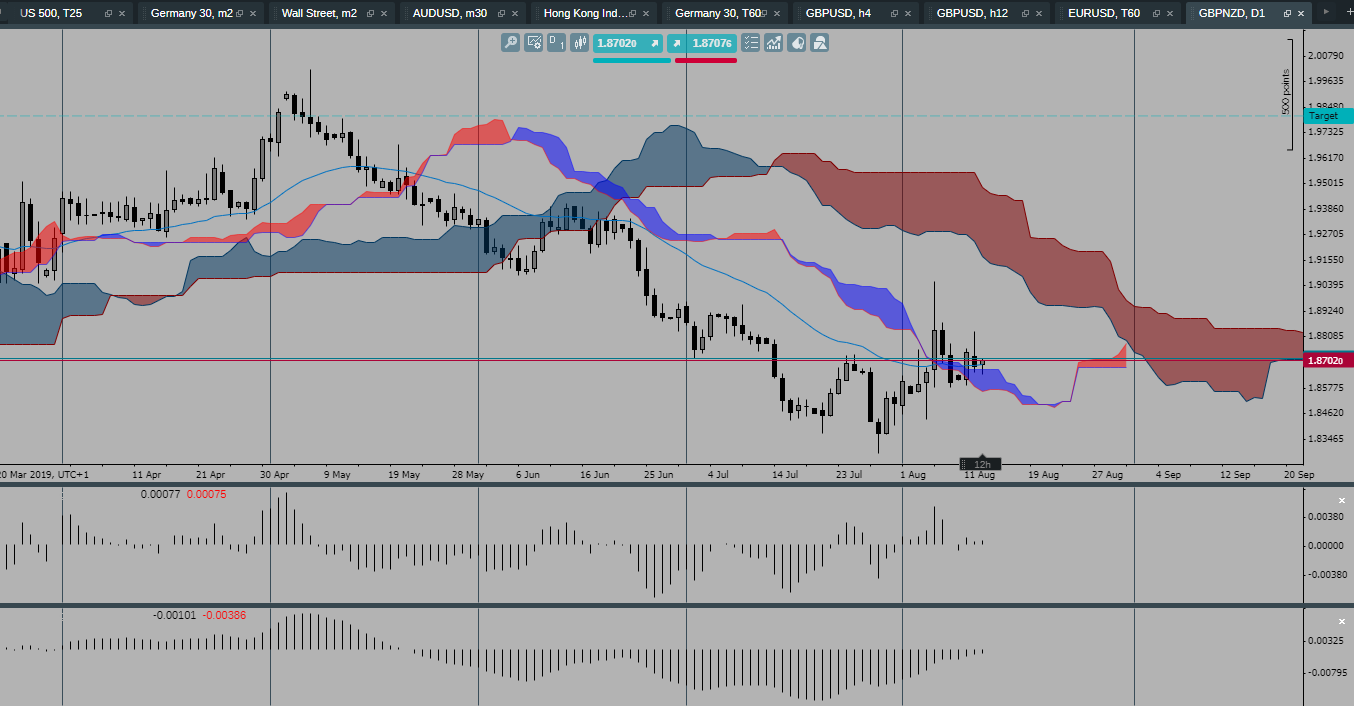
Task: Pop out the GBPNZD, D1 tab
Action: point(1287,13)
